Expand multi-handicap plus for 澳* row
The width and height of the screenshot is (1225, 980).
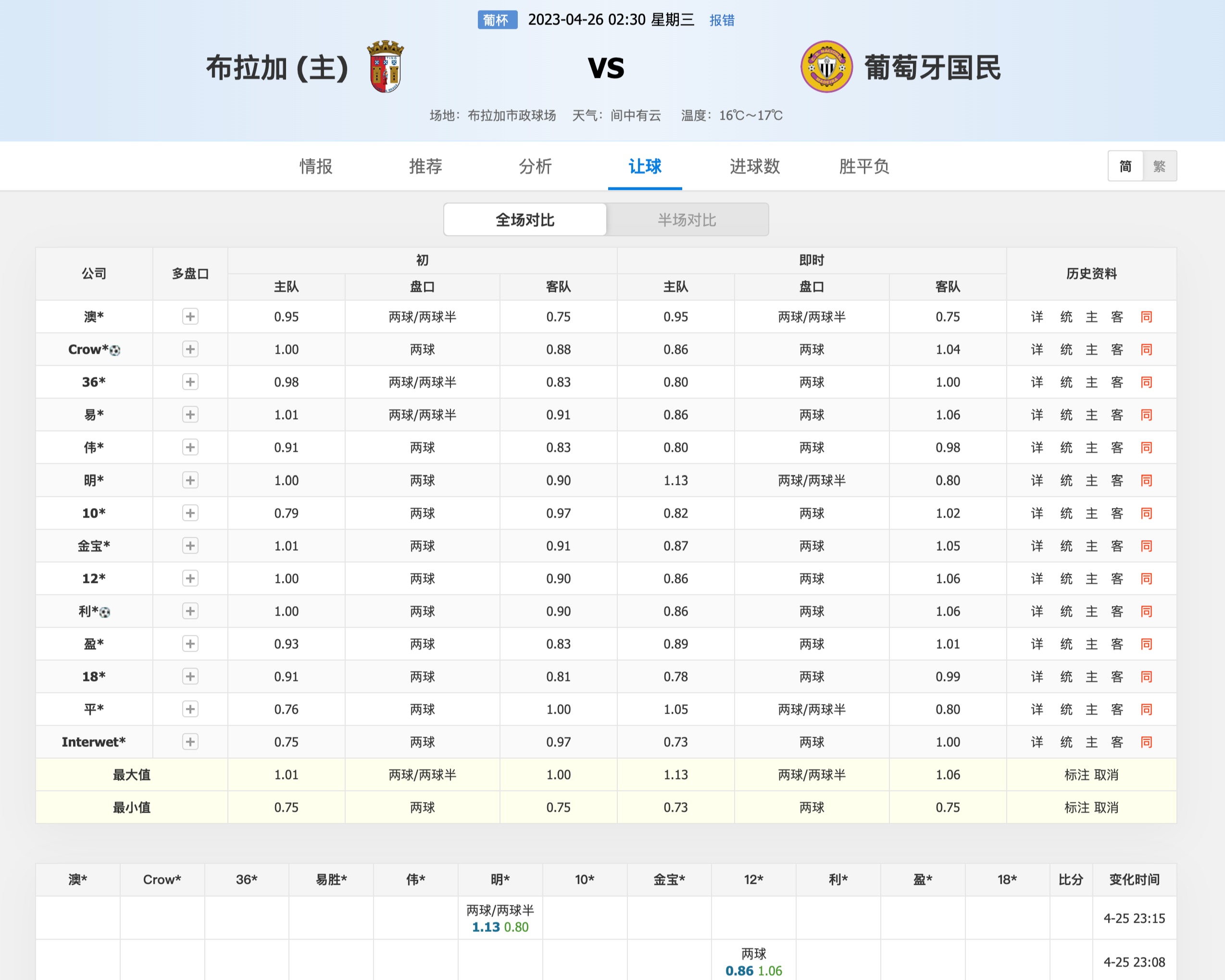[190, 316]
